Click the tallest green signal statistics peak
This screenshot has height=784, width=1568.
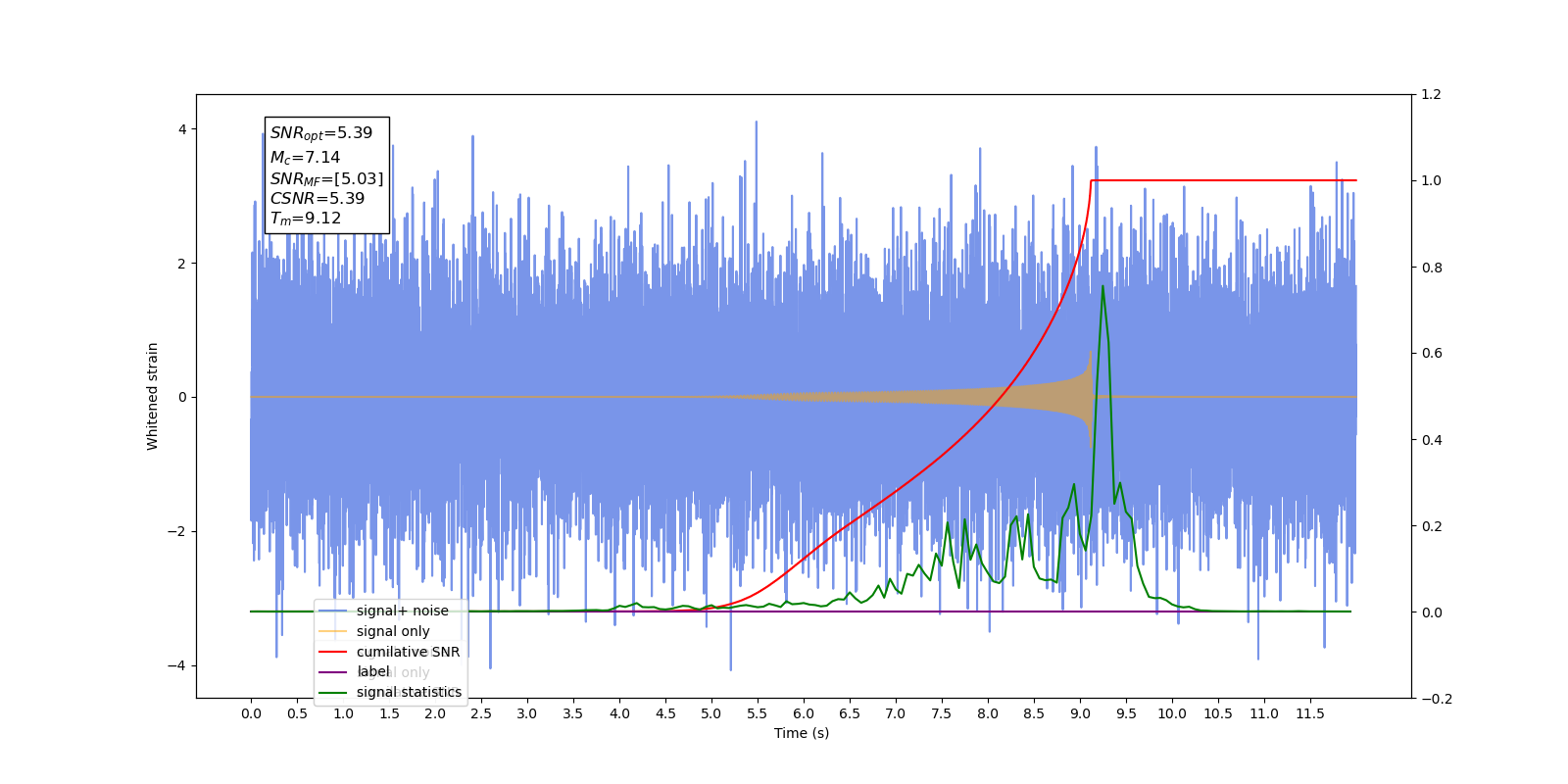click(1102, 287)
